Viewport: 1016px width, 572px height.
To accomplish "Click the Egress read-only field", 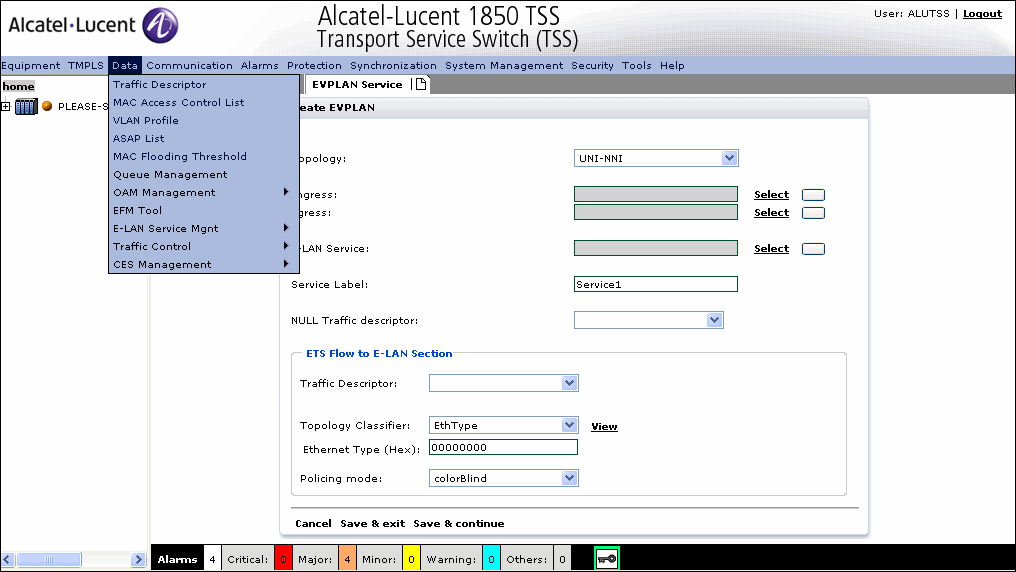I will pyautogui.click(x=656, y=212).
